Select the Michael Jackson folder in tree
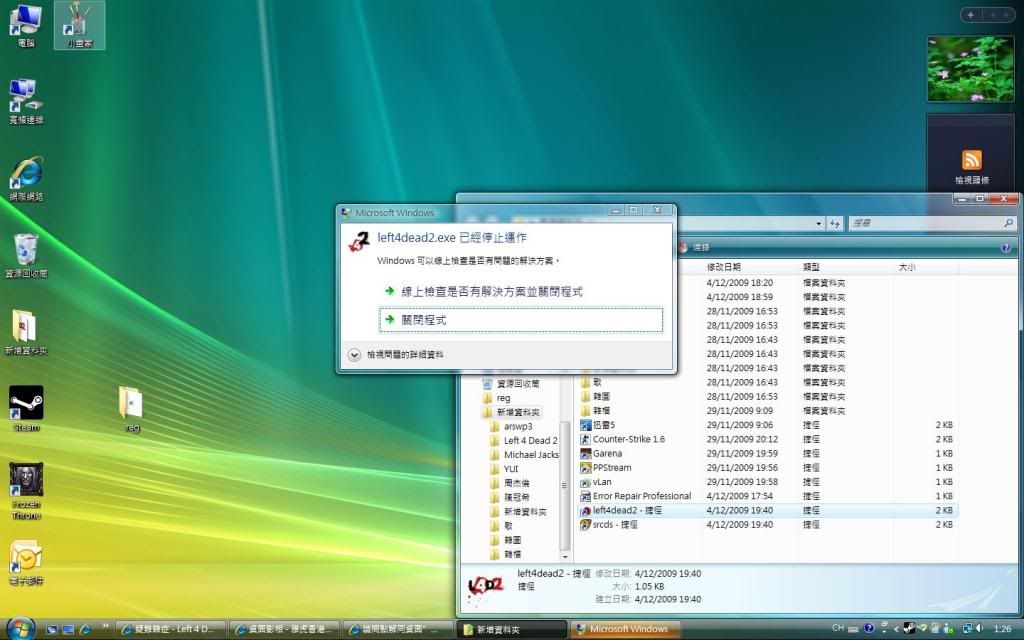 [530, 455]
